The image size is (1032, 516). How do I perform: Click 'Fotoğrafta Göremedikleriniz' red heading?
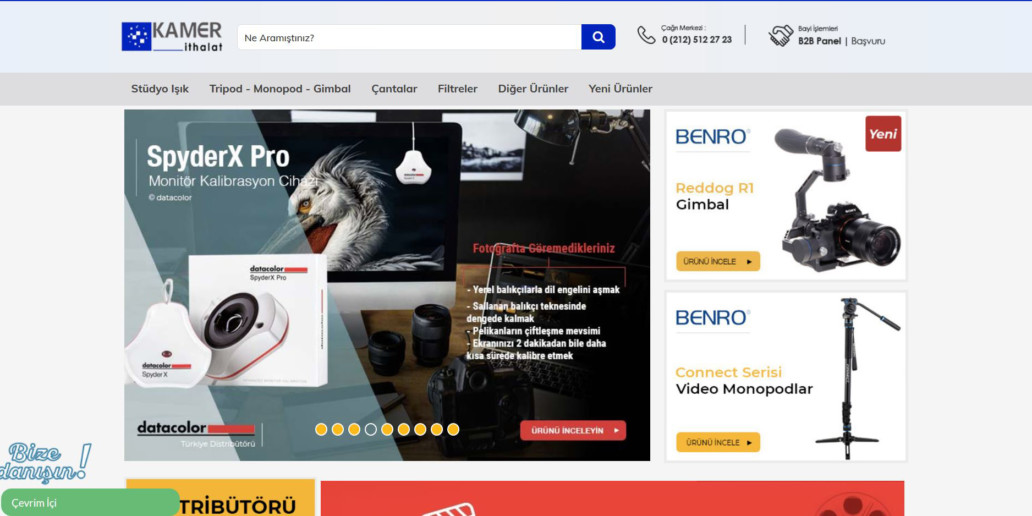point(544,249)
